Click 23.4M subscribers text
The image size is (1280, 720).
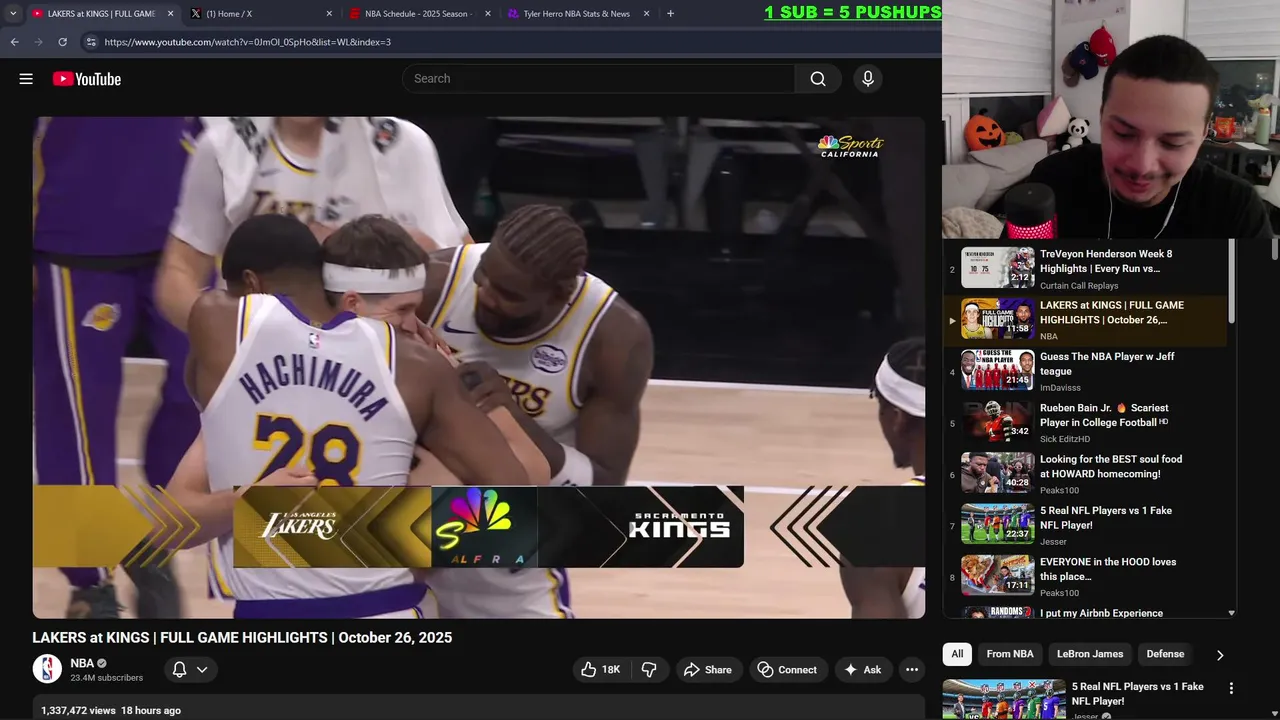point(106,678)
